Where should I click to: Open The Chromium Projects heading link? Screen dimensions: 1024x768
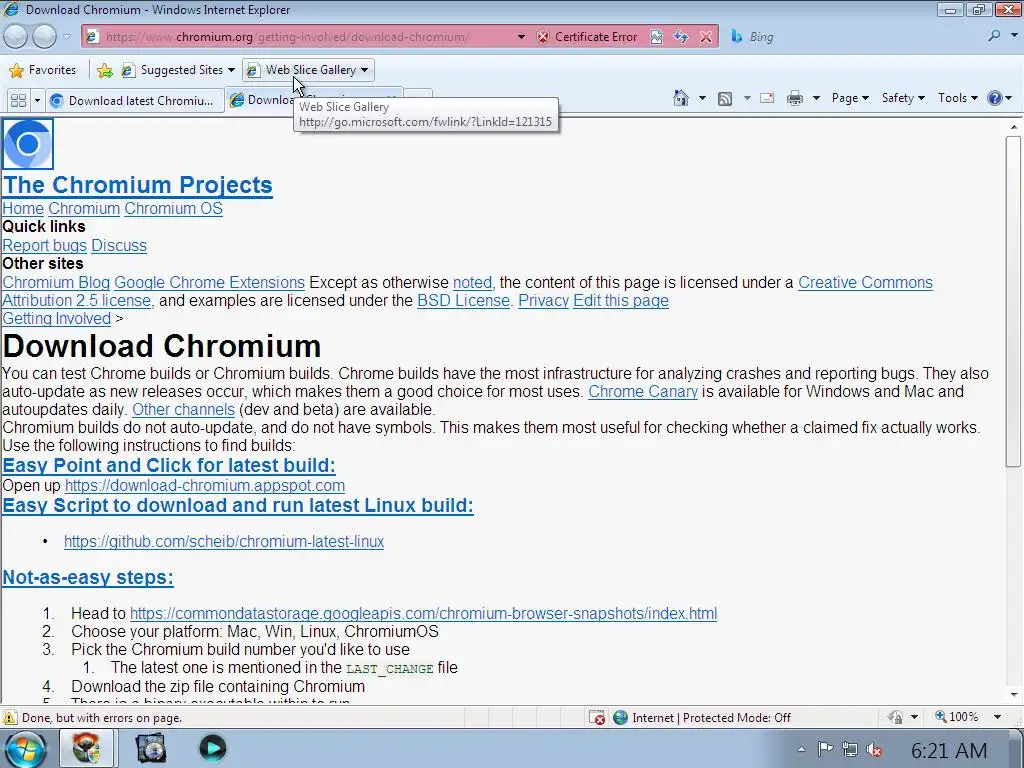tap(137, 185)
